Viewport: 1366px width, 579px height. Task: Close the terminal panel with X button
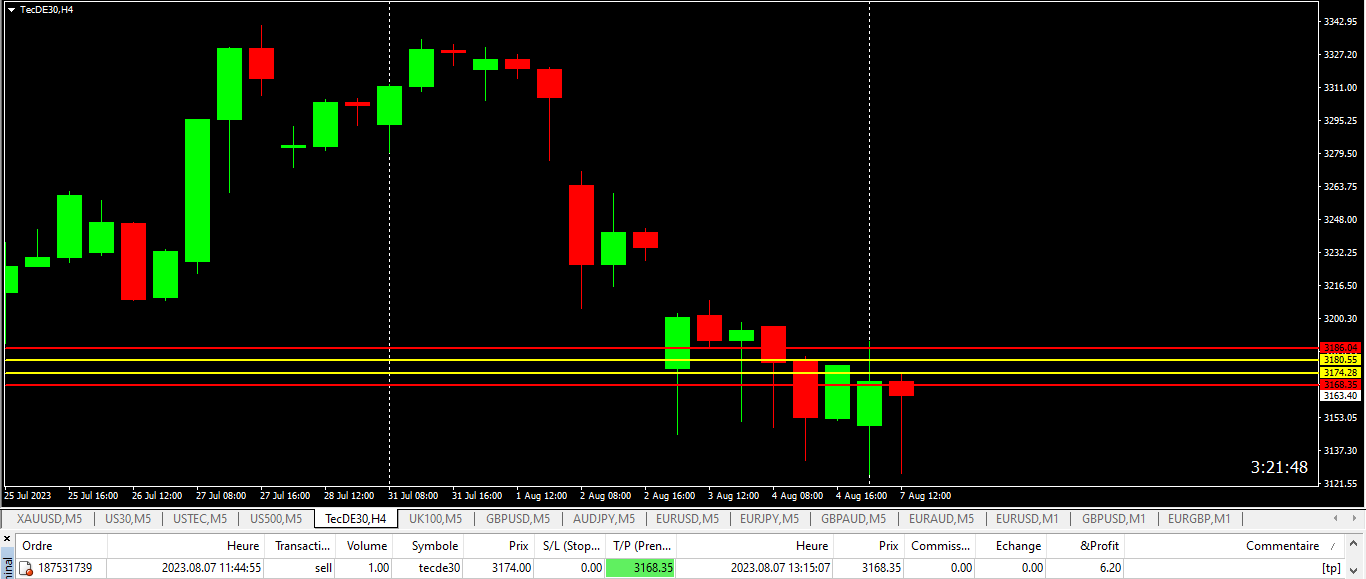tap(6, 539)
